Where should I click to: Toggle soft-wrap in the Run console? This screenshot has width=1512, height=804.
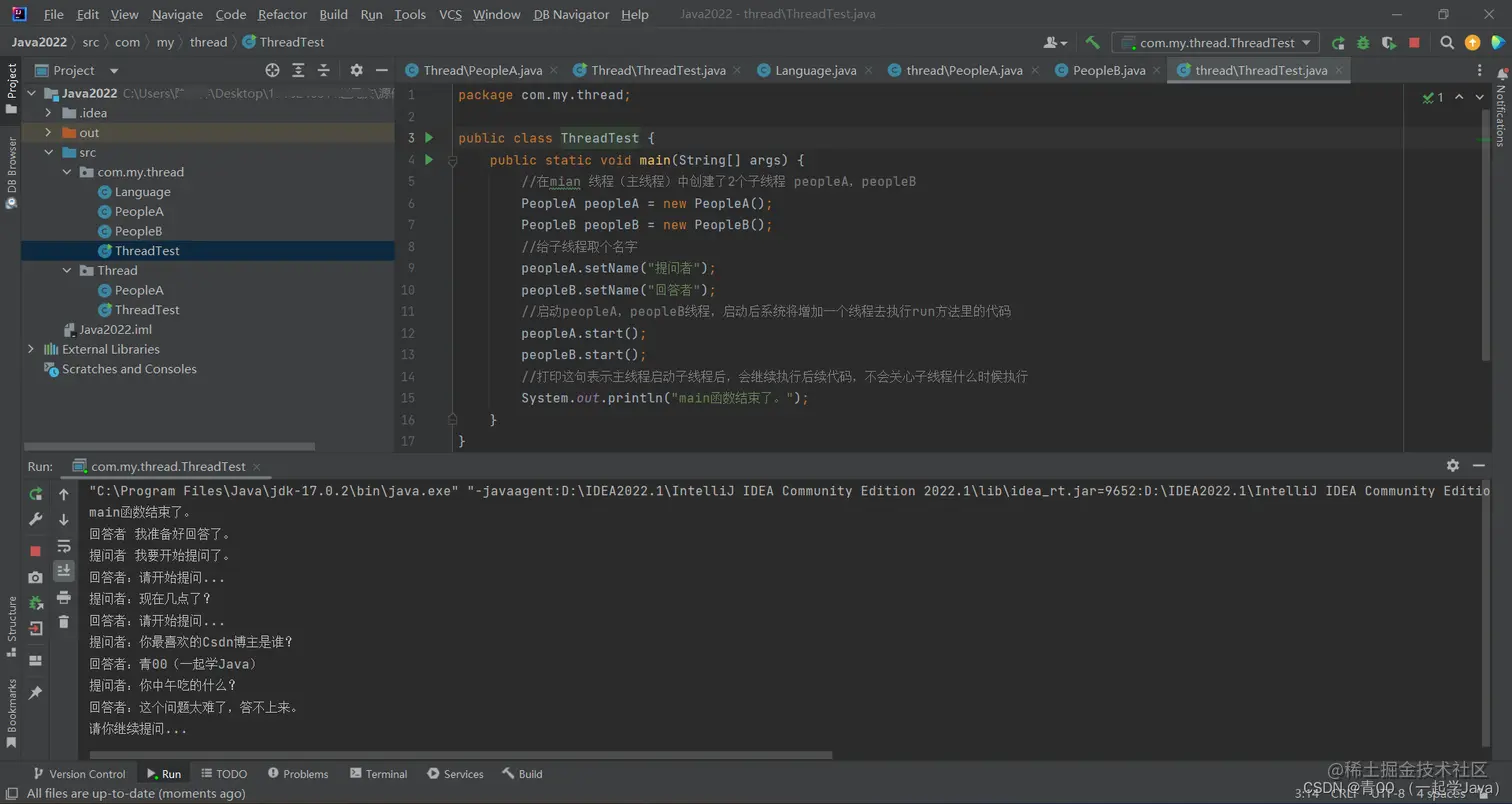tap(64, 545)
